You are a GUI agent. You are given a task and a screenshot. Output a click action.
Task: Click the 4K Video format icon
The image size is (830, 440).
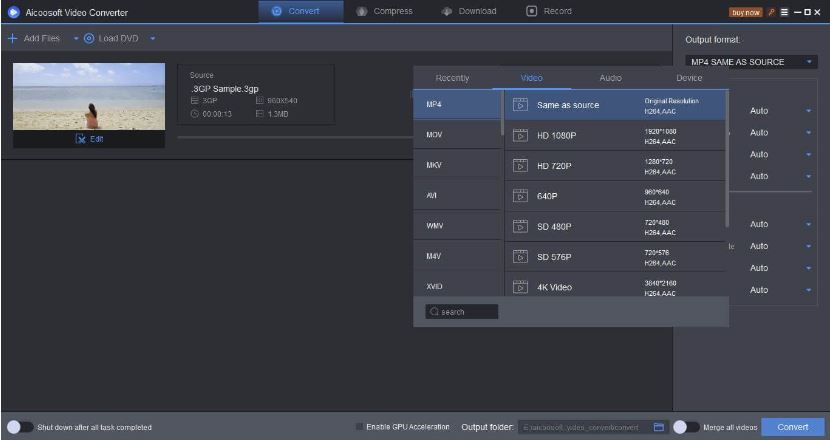click(520, 287)
